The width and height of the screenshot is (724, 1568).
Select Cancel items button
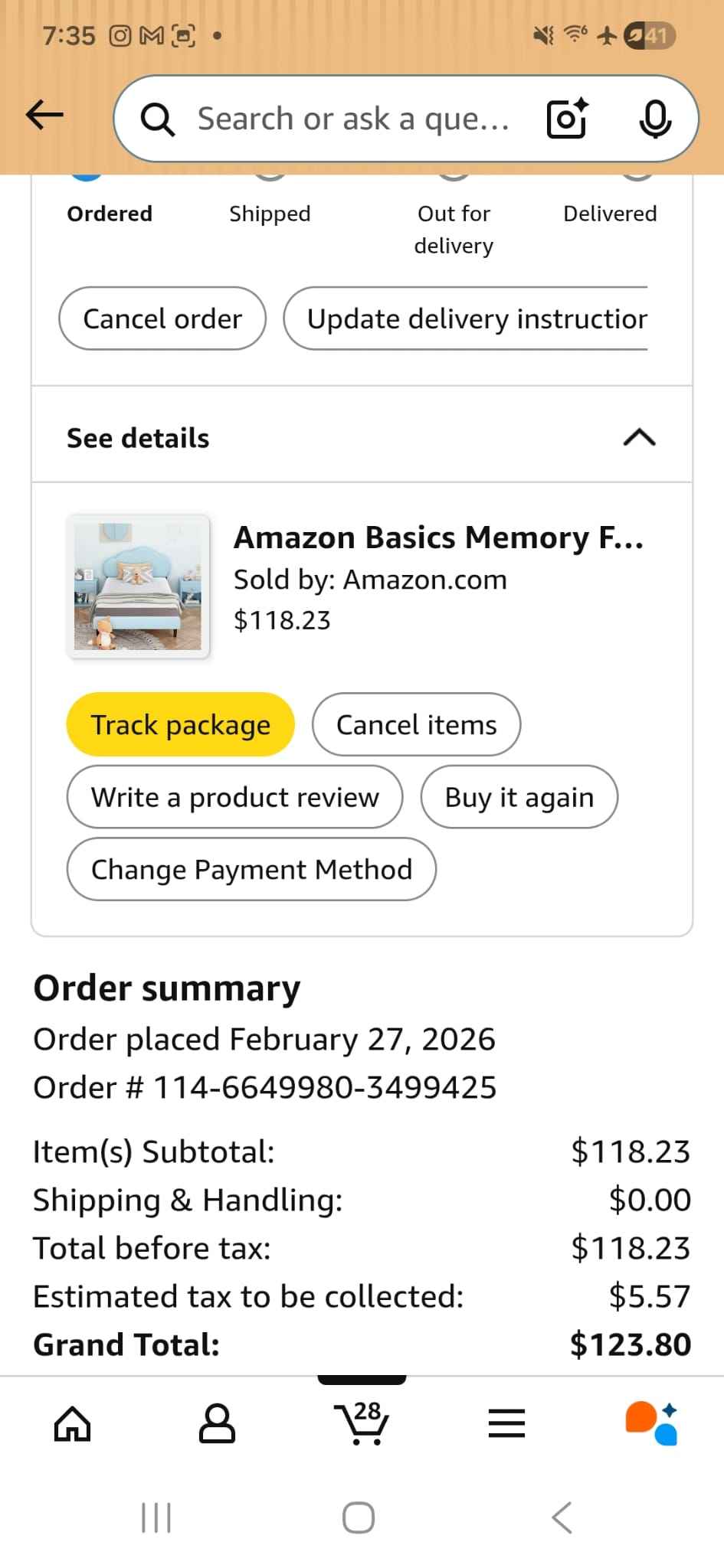tap(416, 724)
